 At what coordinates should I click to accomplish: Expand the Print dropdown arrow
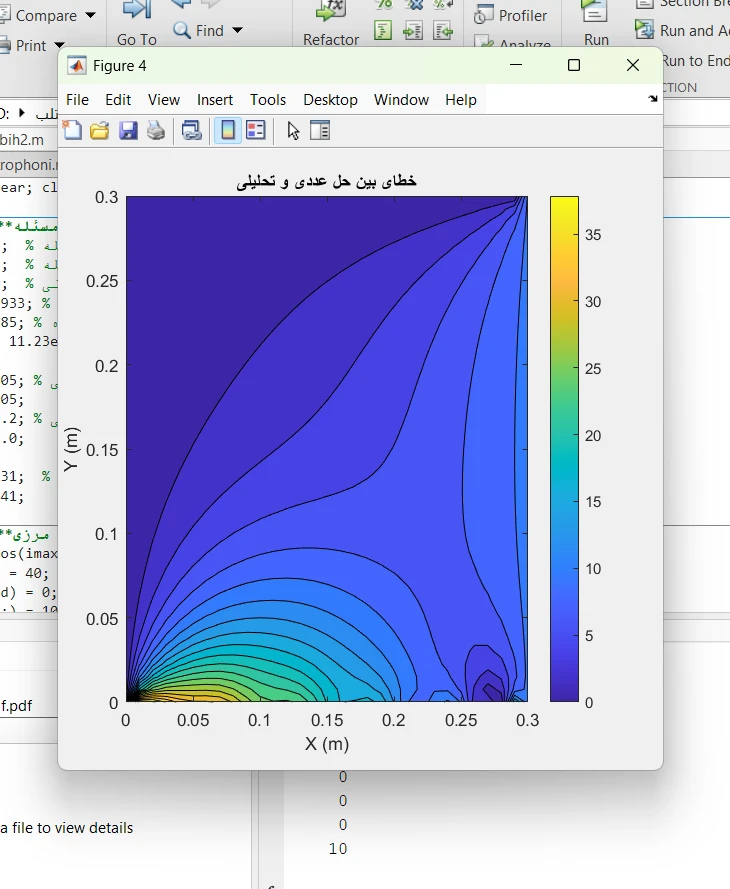(x=59, y=45)
